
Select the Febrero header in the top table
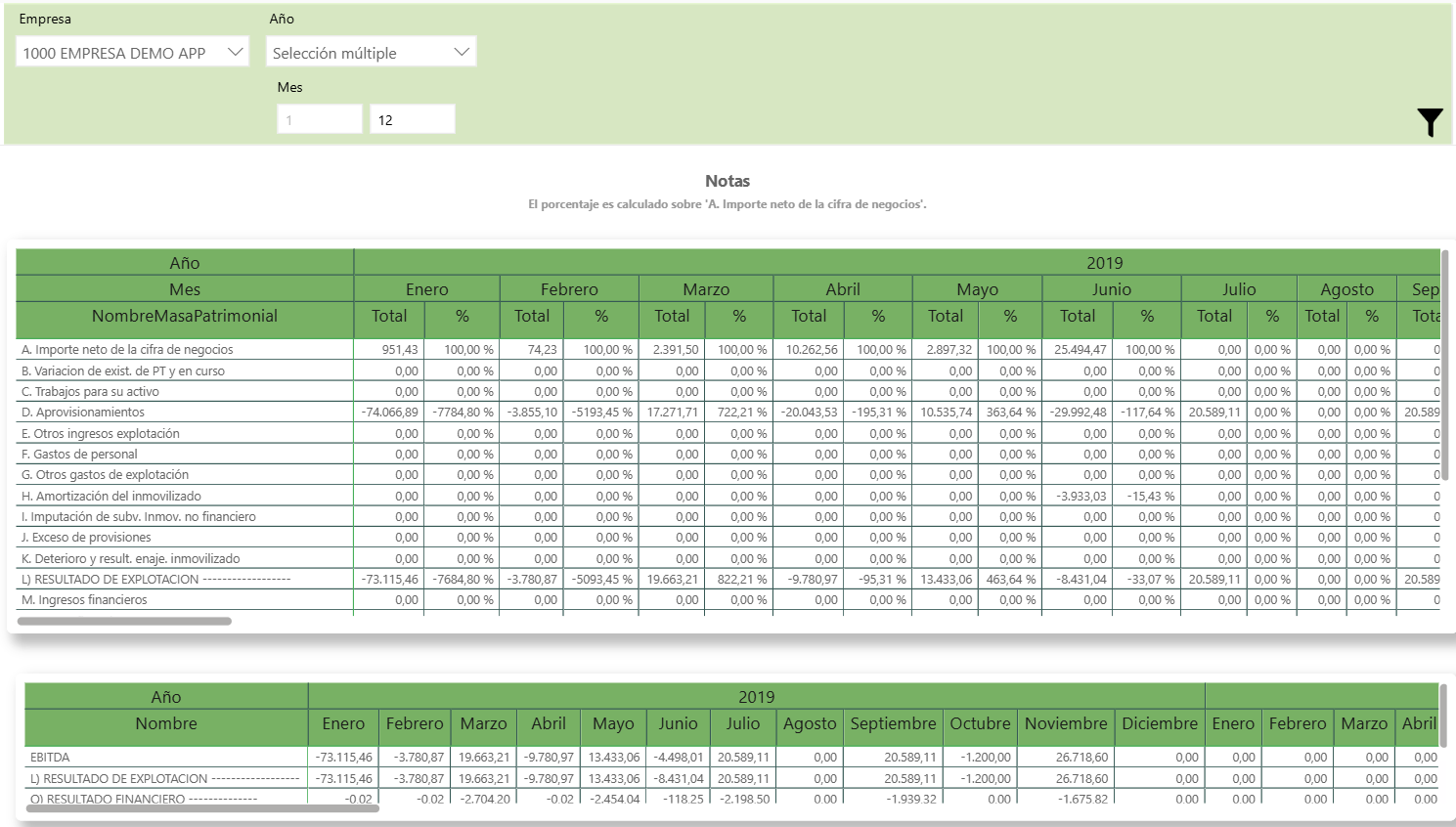(569, 289)
